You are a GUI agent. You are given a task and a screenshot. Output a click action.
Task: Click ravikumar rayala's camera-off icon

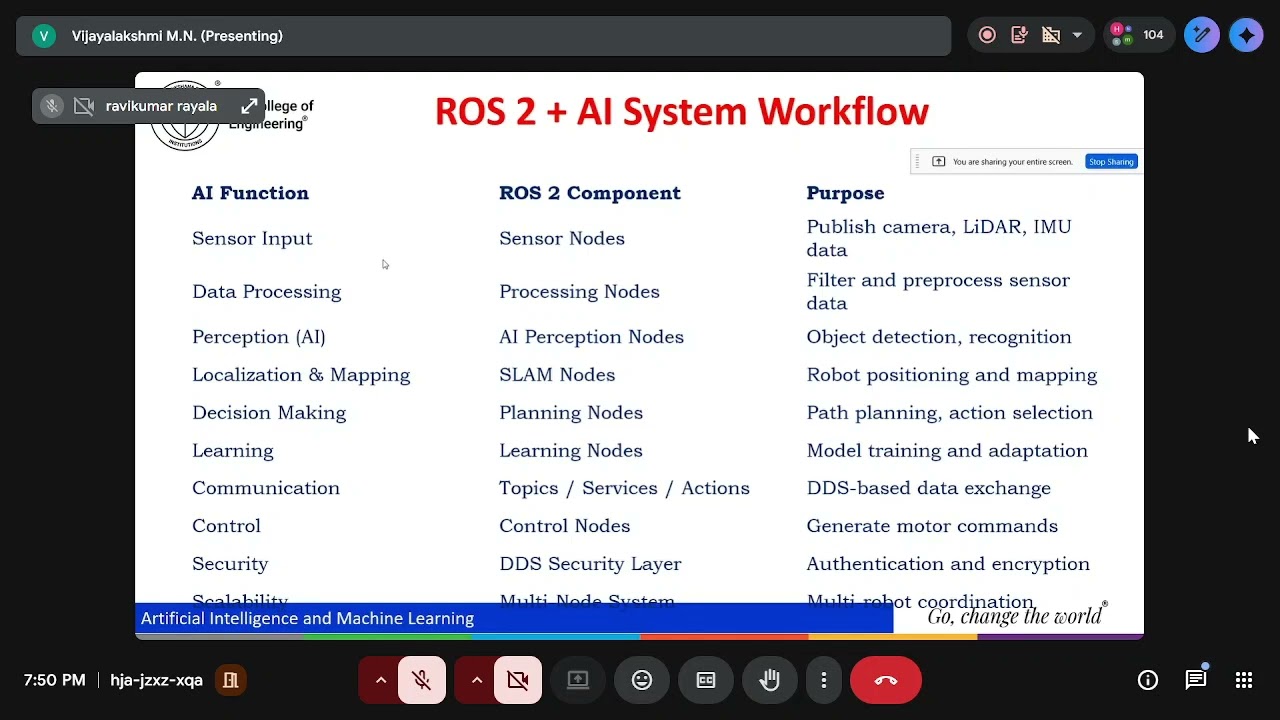pos(84,106)
